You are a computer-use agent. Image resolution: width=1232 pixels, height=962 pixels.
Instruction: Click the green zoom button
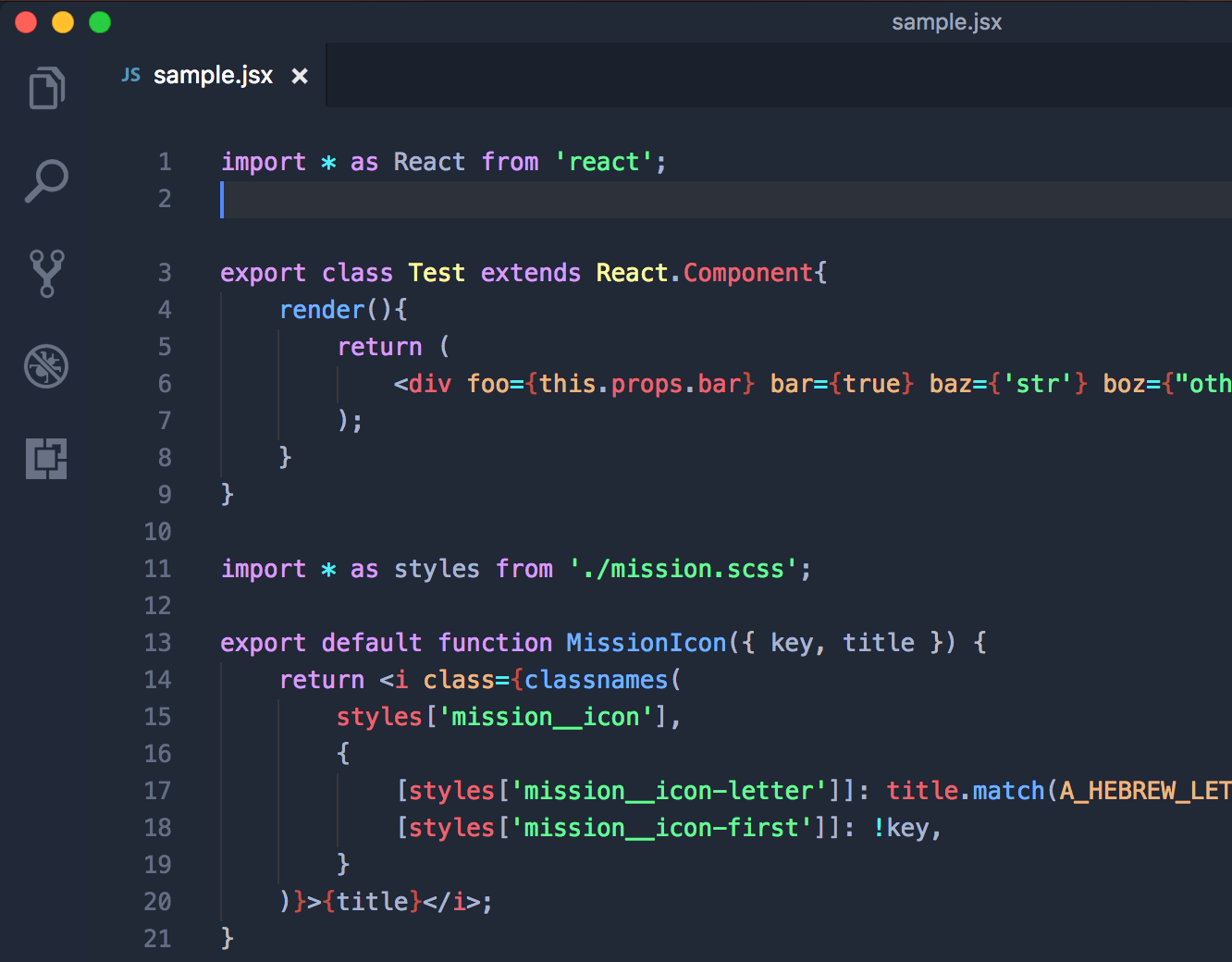pyautogui.click(x=99, y=21)
